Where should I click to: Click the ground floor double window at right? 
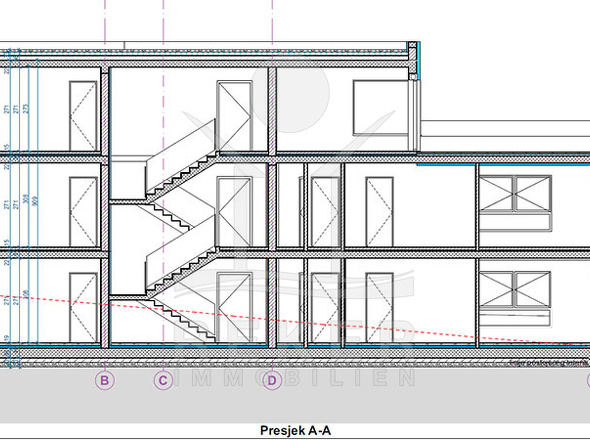[515, 299]
